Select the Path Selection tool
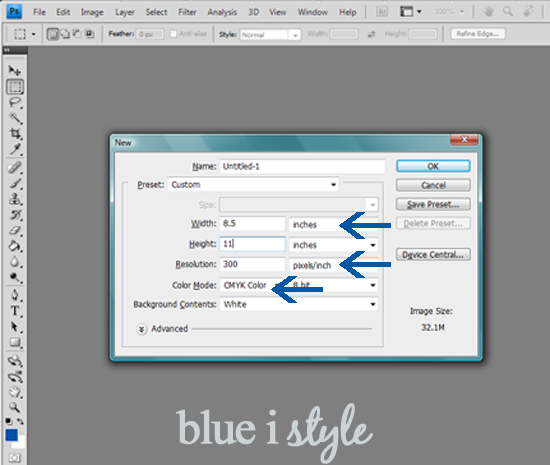This screenshot has height=465, width=550. (15, 326)
